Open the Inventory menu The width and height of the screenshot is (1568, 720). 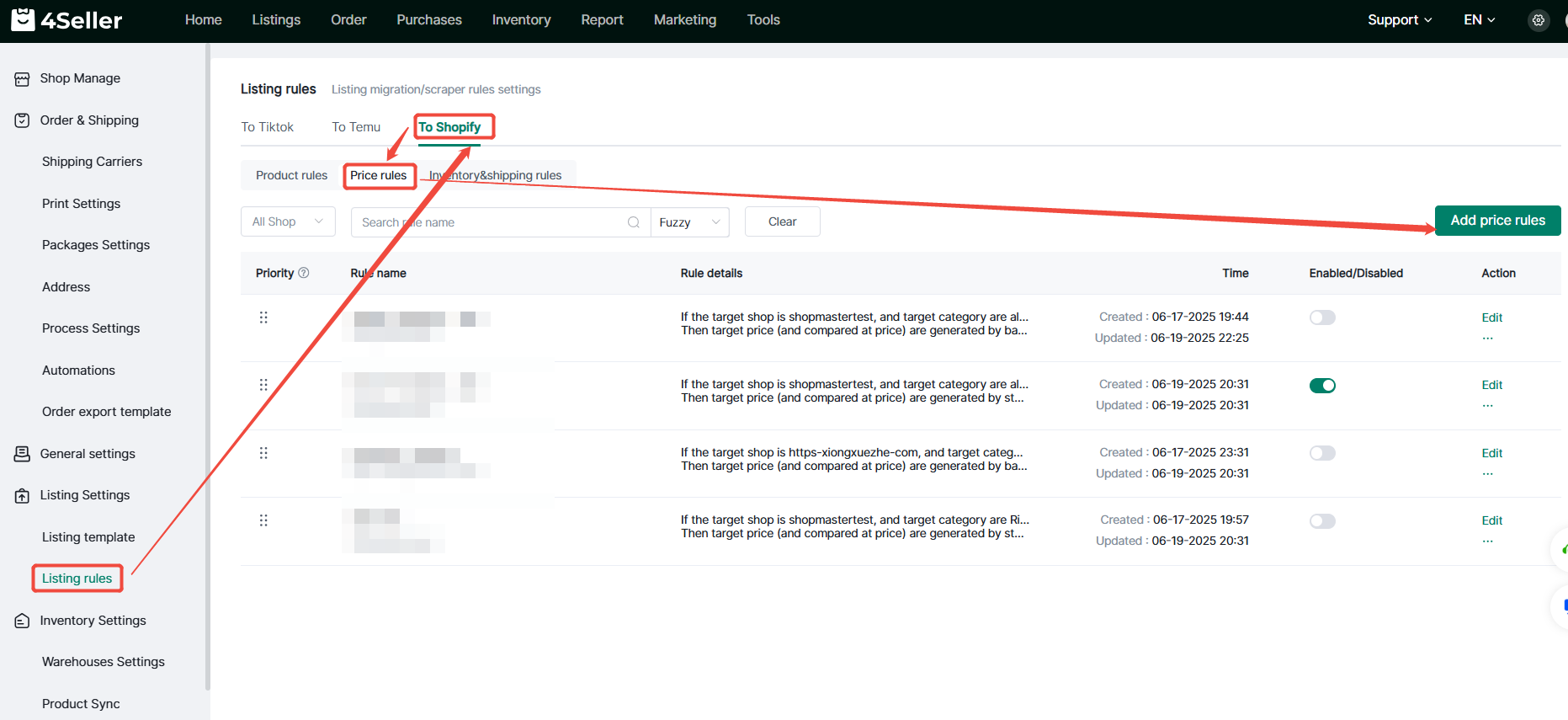(522, 20)
